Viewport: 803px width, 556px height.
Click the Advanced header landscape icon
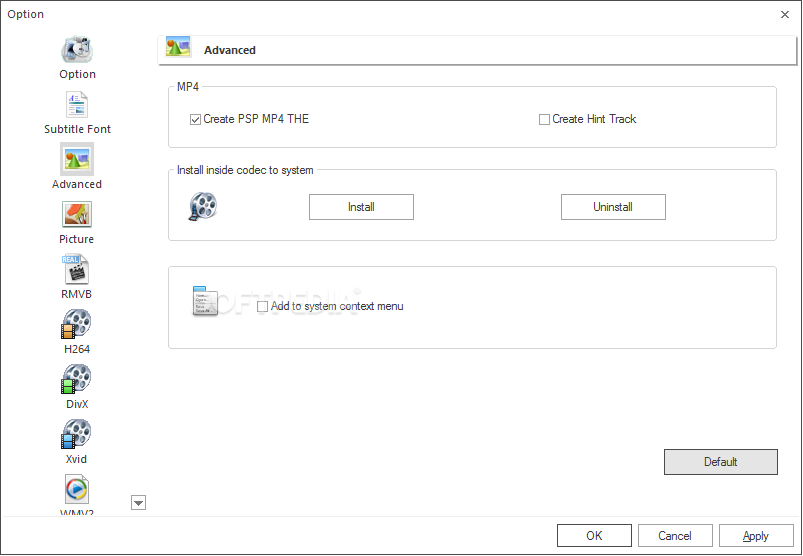(178, 47)
